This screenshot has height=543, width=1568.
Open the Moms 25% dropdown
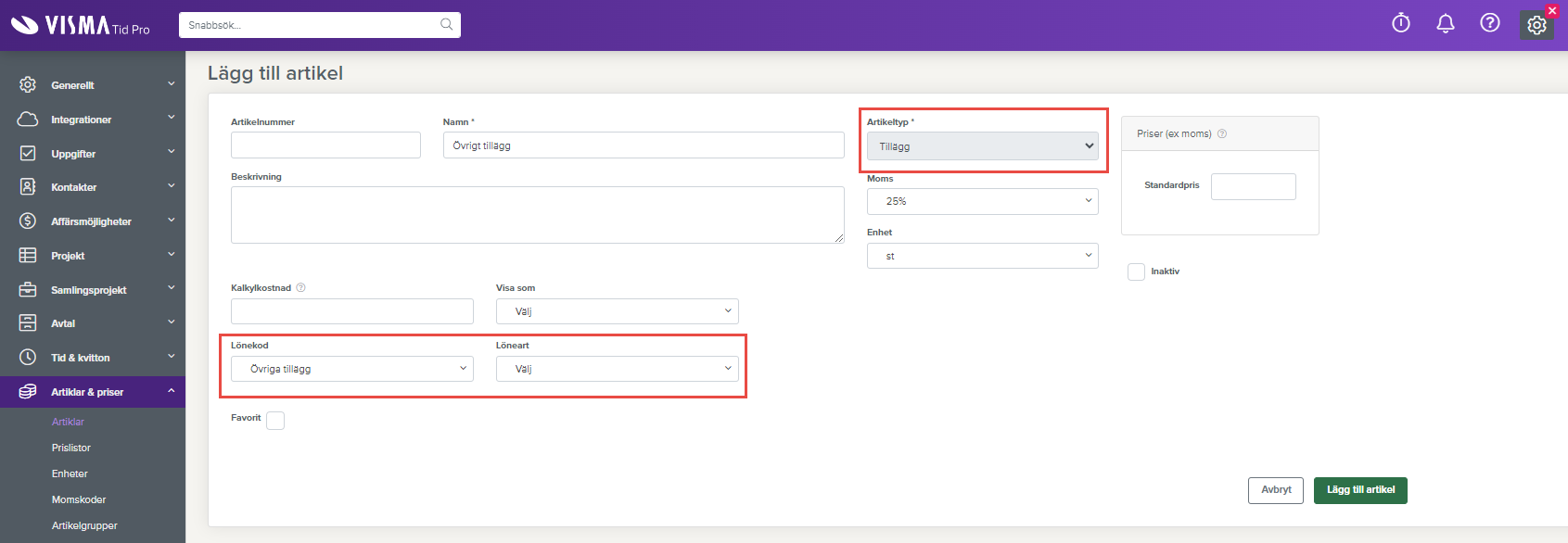click(982, 201)
